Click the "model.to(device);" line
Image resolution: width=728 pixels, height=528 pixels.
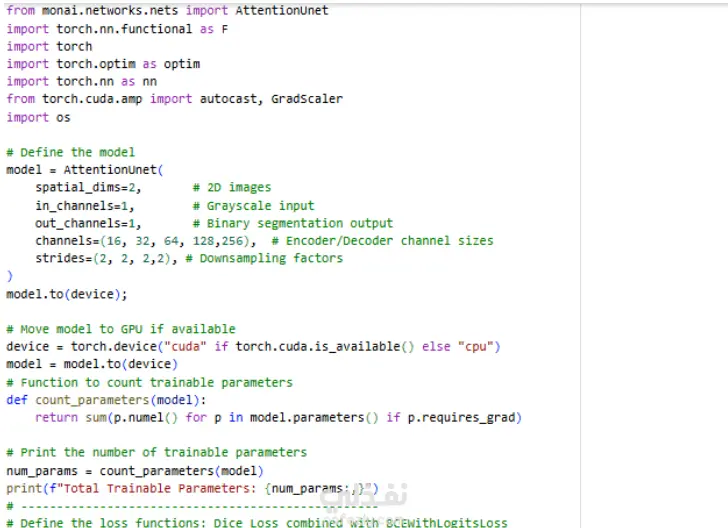point(67,294)
